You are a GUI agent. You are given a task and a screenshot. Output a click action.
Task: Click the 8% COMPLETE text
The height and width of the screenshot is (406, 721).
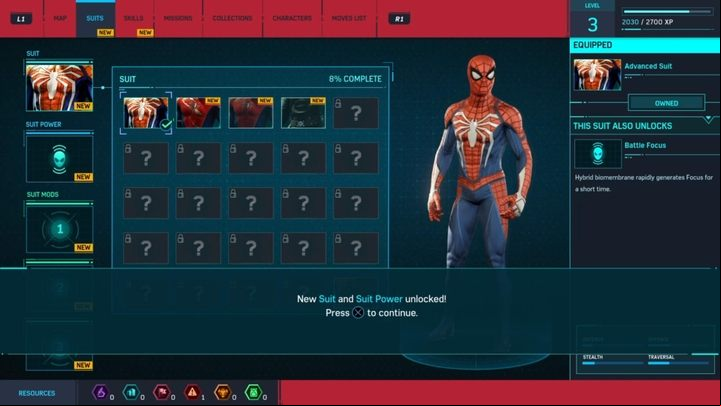(x=355, y=79)
